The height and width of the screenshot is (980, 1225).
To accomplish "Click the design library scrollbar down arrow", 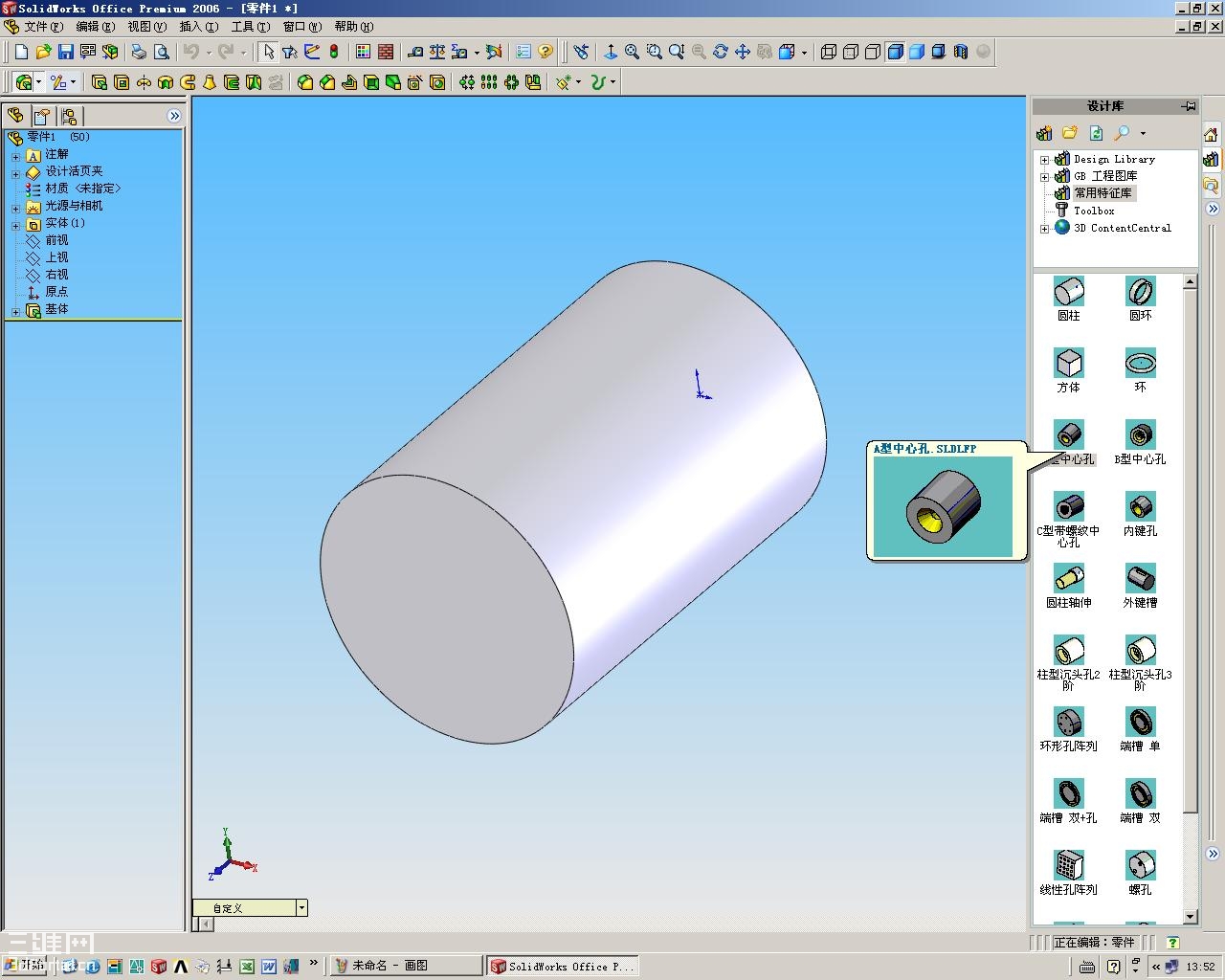I will click(x=1191, y=917).
